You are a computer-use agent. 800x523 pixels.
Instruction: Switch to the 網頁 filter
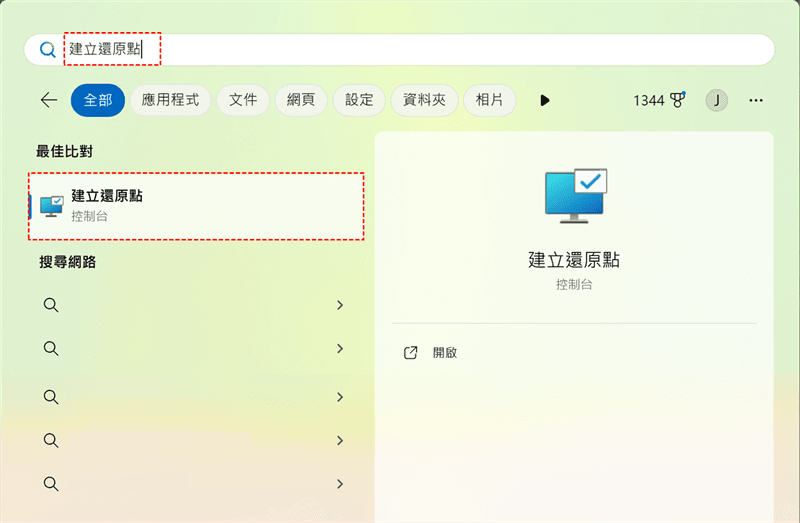coord(301,100)
